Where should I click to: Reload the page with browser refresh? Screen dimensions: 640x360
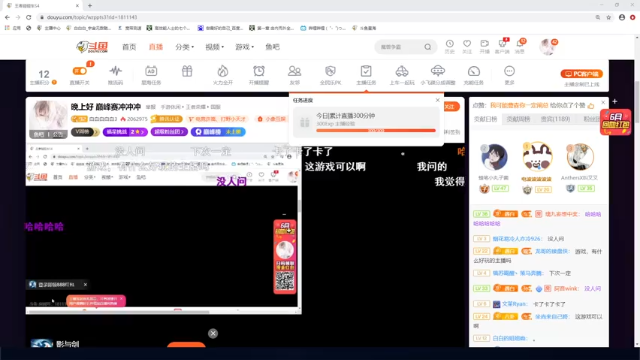pyautogui.click(x=29, y=17)
